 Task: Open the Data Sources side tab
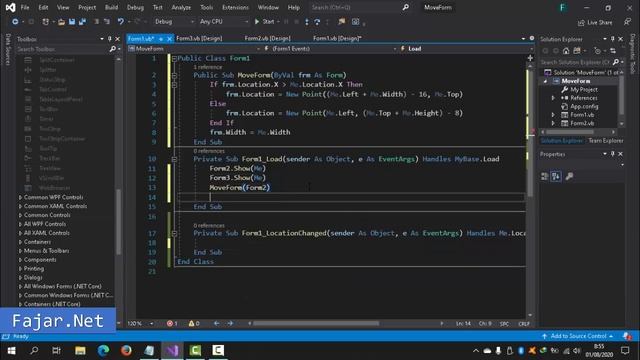[x=7, y=49]
